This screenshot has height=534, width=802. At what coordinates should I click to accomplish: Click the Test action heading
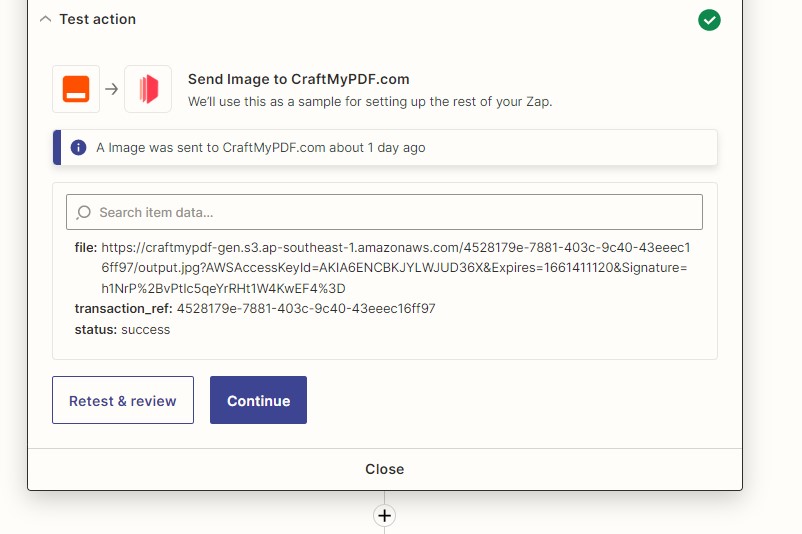(98, 19)
